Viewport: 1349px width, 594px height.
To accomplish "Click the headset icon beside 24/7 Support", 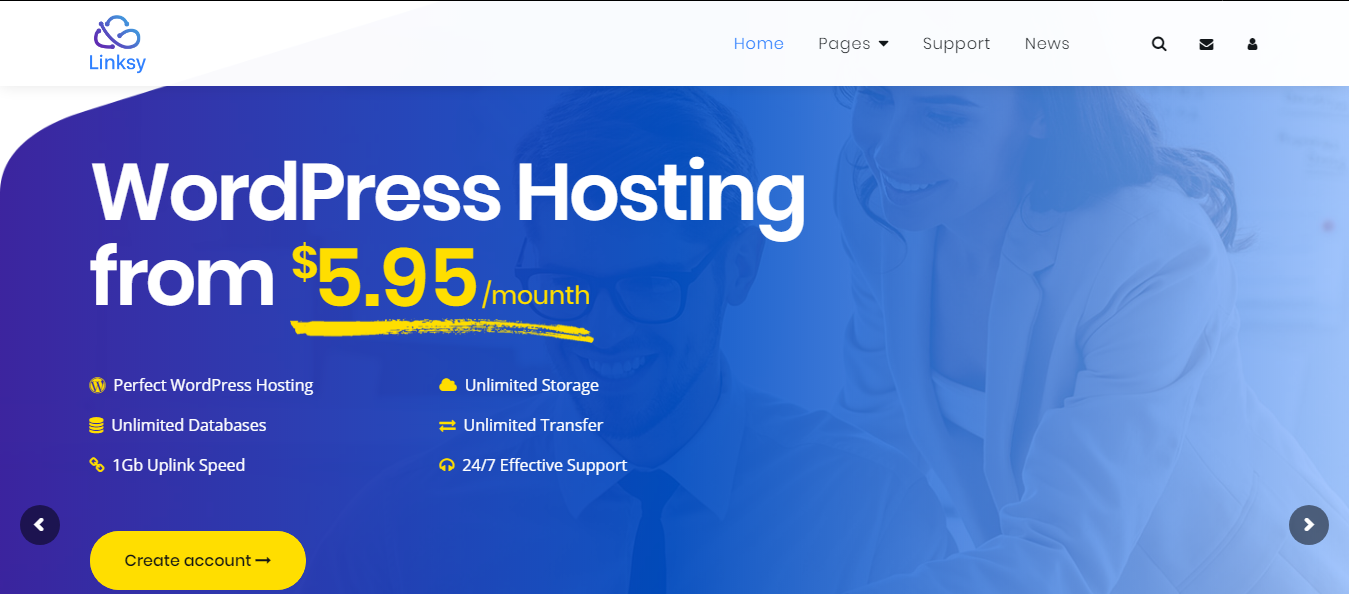I will pos(447,465).
